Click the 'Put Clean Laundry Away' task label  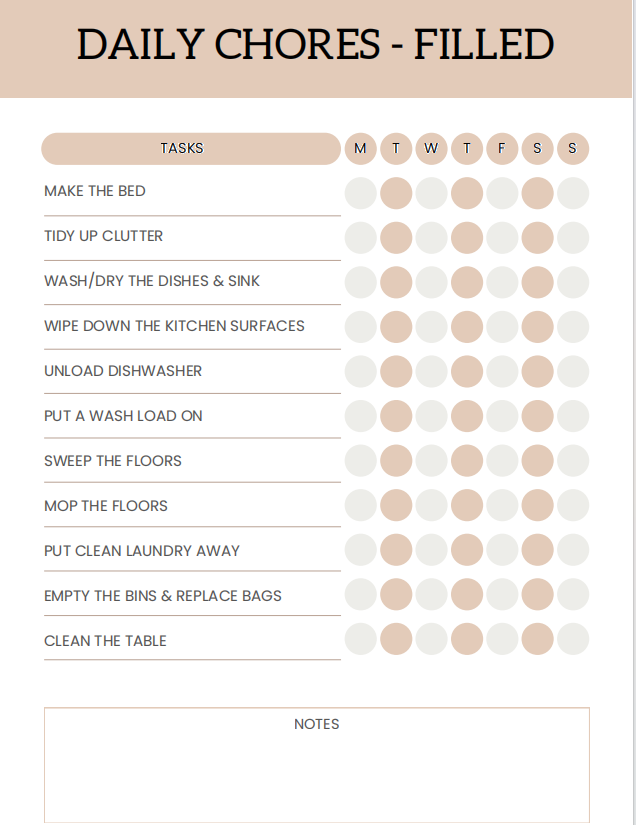point(142,551)
